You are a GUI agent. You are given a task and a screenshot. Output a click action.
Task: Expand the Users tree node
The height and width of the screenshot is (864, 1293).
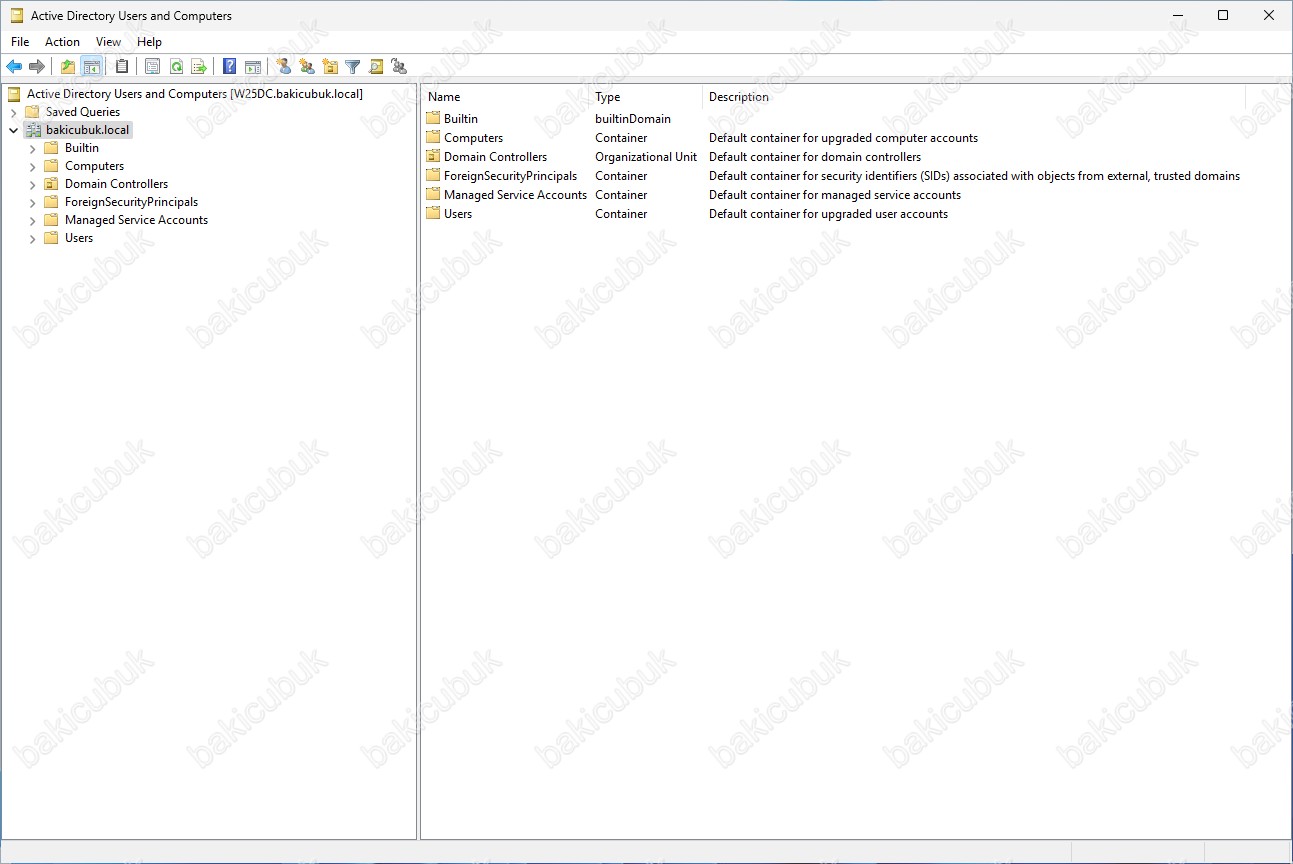click(x=33, y=238)
